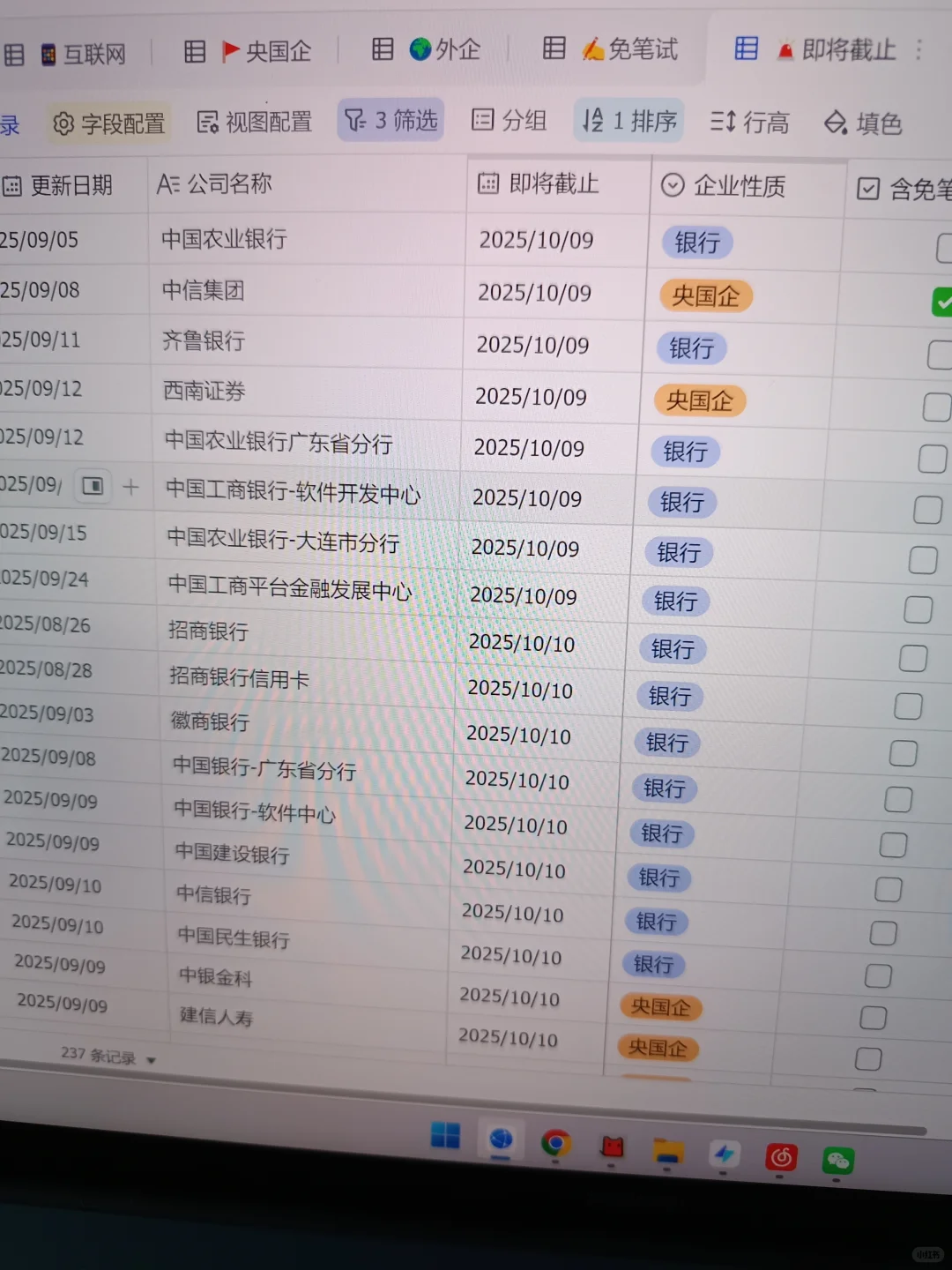This screenshot has height=1270, width=952.
Task: Expand the 237 条记录 count dropdown
Action: click(108, 1057)
